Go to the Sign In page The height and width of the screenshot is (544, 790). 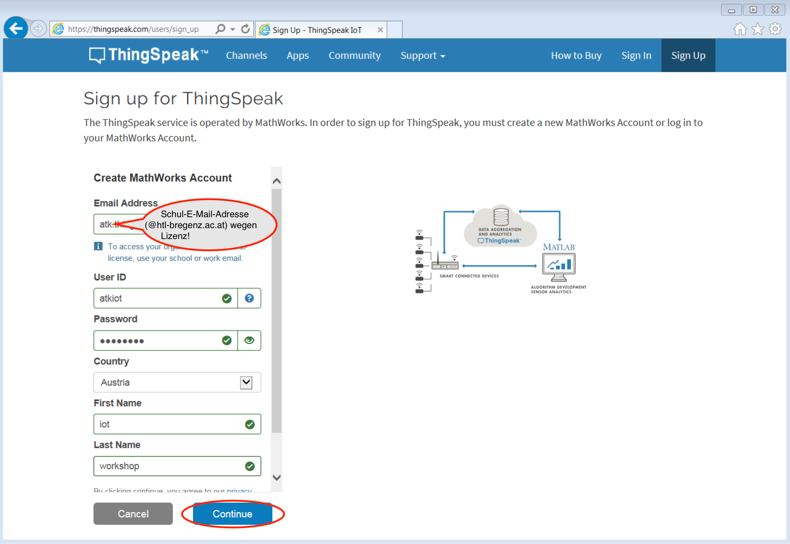click(636, 55)
